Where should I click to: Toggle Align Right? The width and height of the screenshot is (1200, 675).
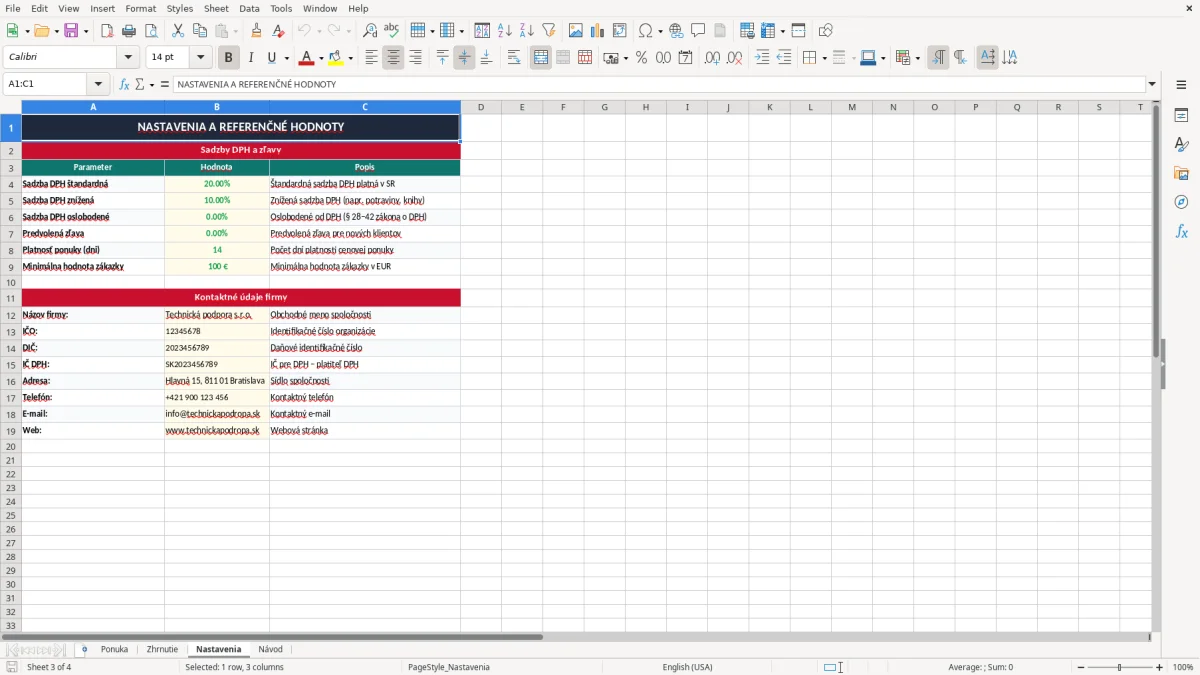(x=415, y=58)
